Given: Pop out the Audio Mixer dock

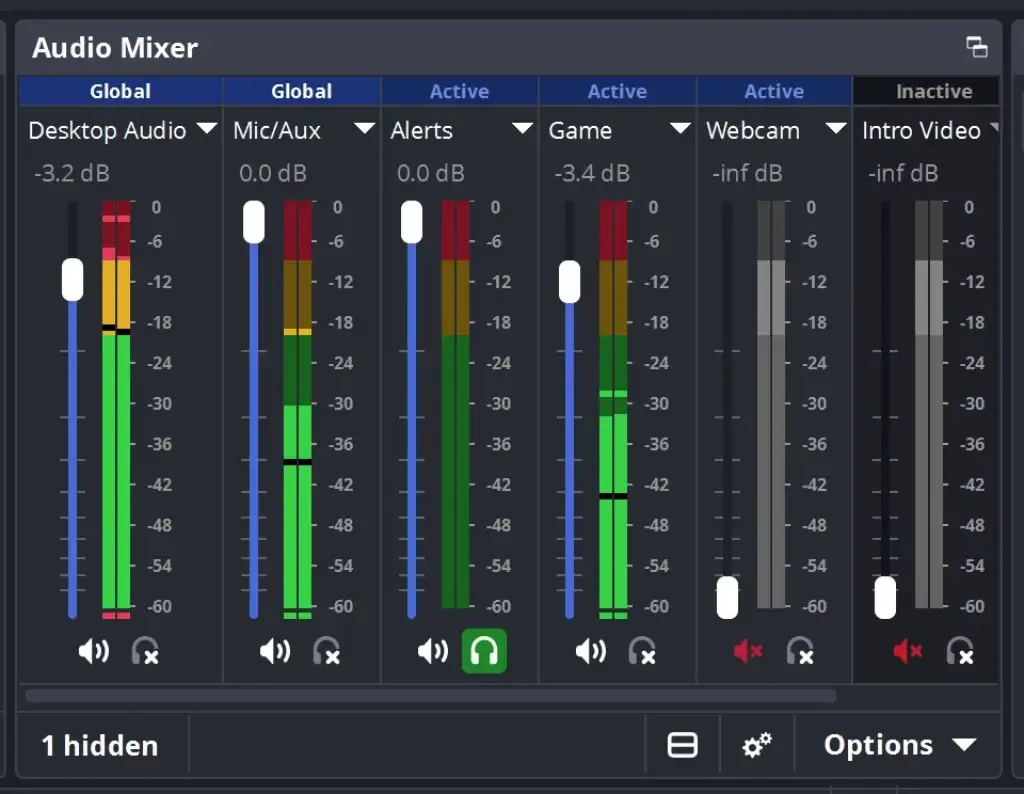Looking at the screenshot, I should click(977, 48).
